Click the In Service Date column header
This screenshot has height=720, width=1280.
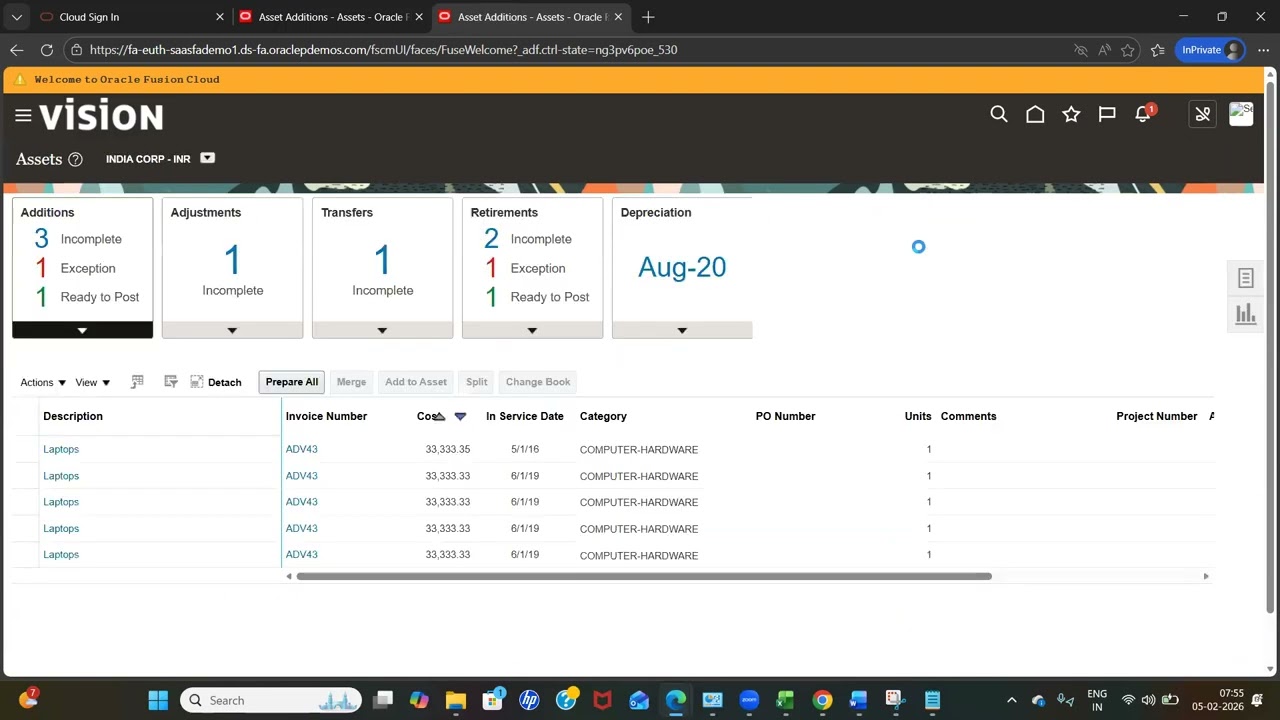click(x=525, y=416)
